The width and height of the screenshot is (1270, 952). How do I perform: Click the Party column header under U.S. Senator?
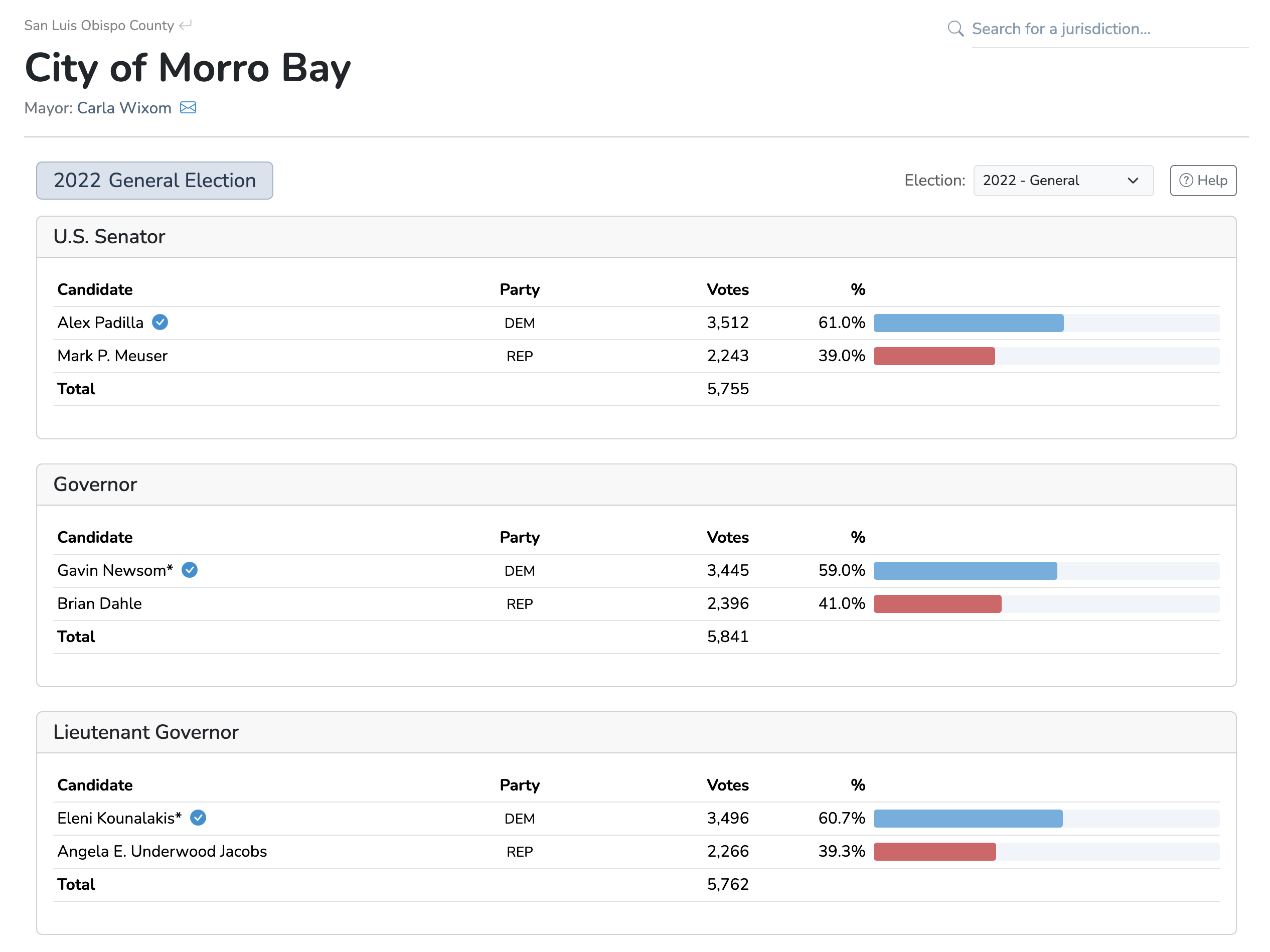[x=520, y=290]
